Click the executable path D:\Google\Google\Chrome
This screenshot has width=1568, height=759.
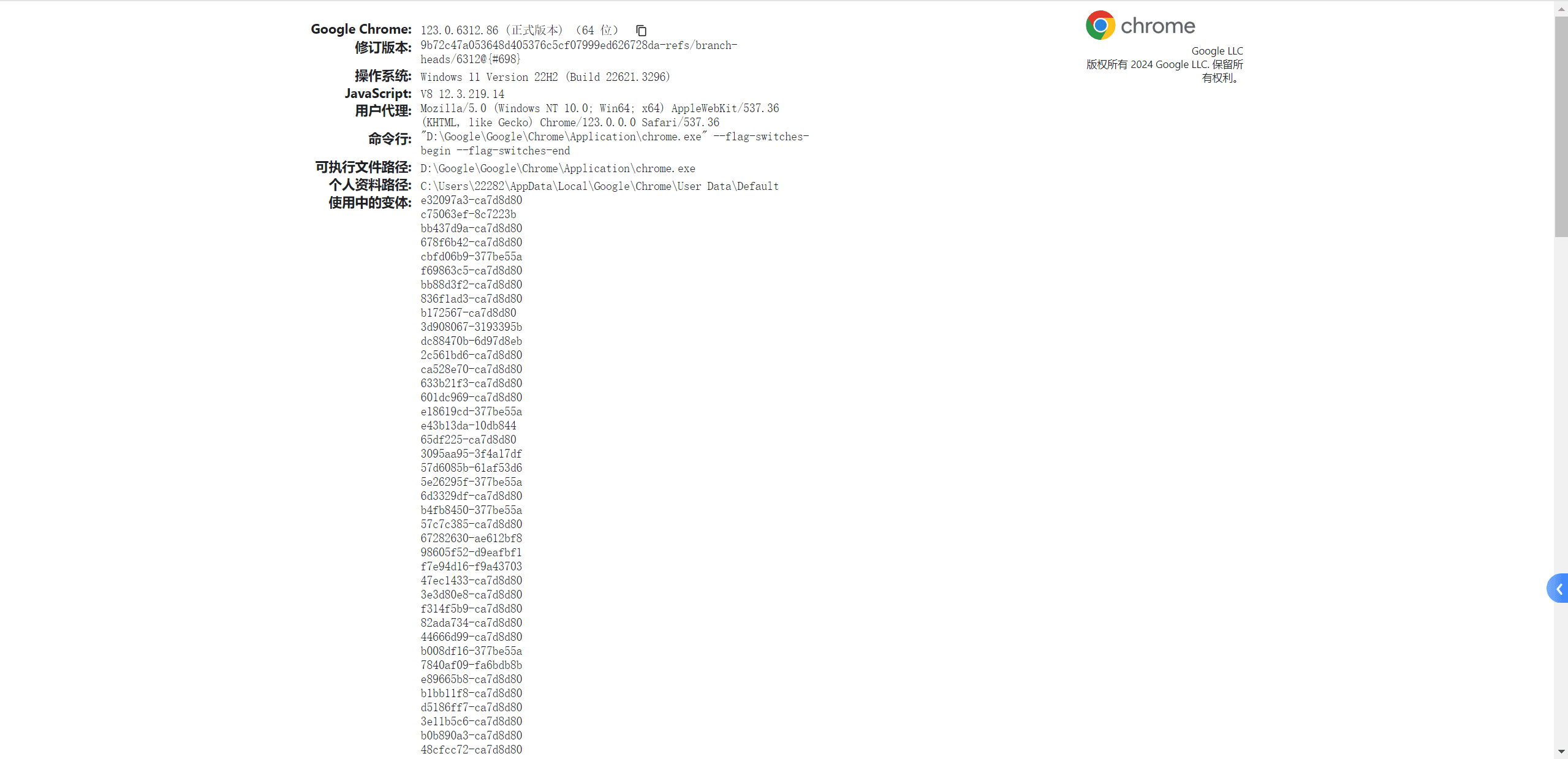(558, 168)
